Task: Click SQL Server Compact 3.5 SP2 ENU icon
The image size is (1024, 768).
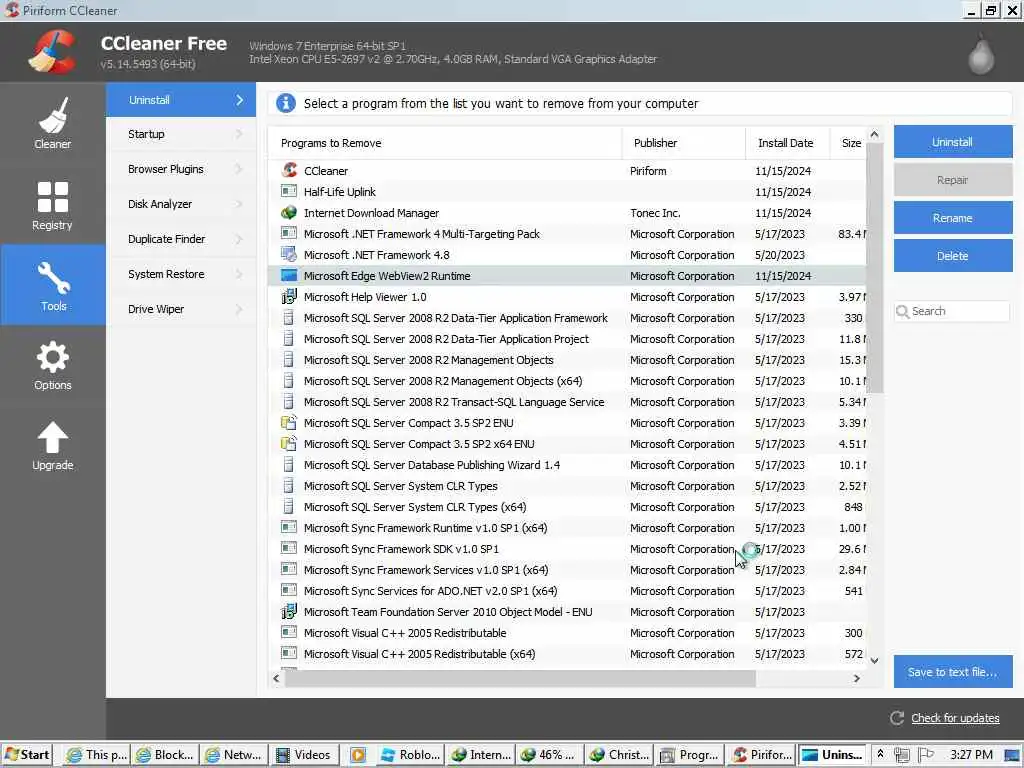Action: click(x=289, y=423)
